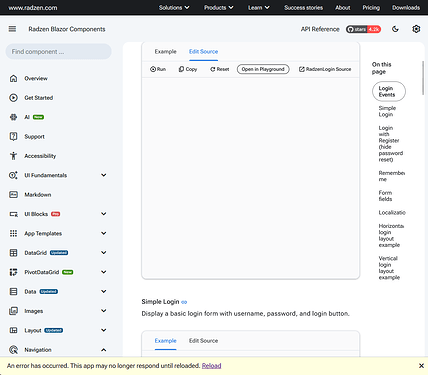Reset the edited source
Image resolution: width=428 pixels, height=375 pixels.
click(x=220, y=69)
